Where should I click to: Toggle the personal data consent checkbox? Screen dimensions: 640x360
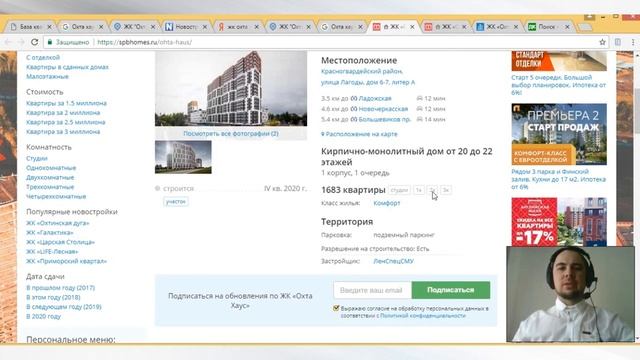click(x=336, y=308)
